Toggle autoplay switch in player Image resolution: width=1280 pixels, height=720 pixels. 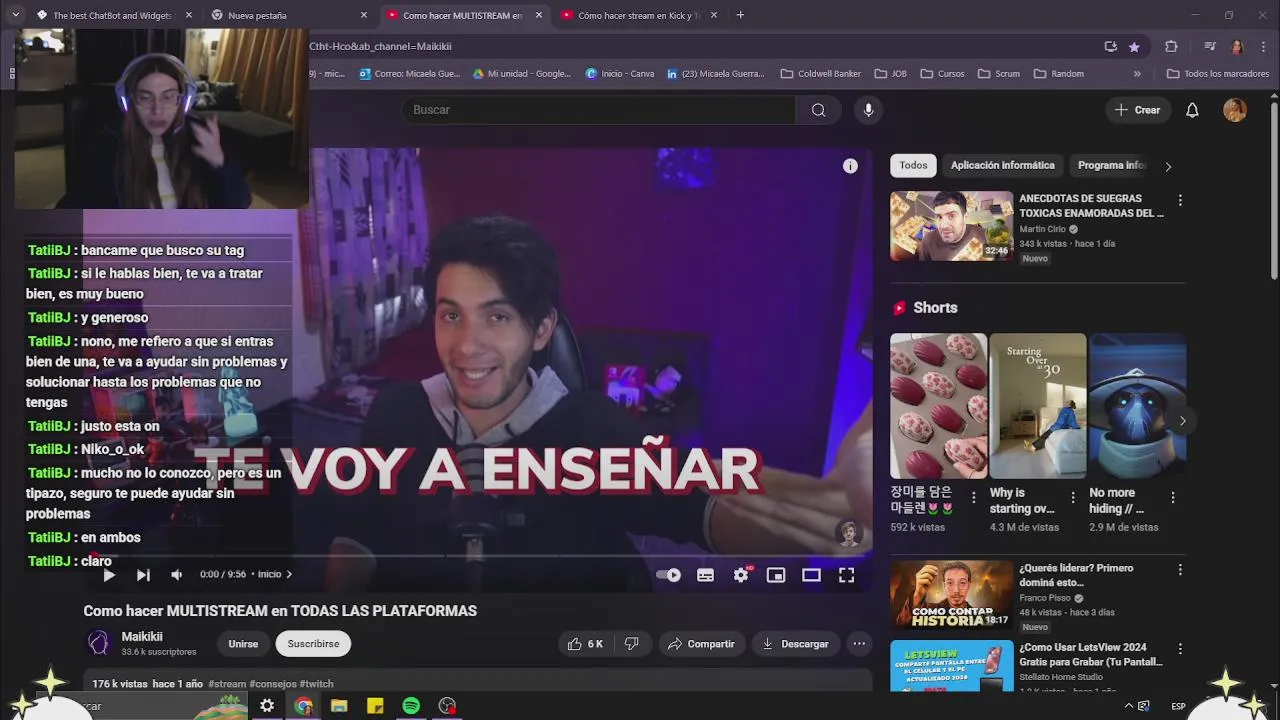(669, 575)
